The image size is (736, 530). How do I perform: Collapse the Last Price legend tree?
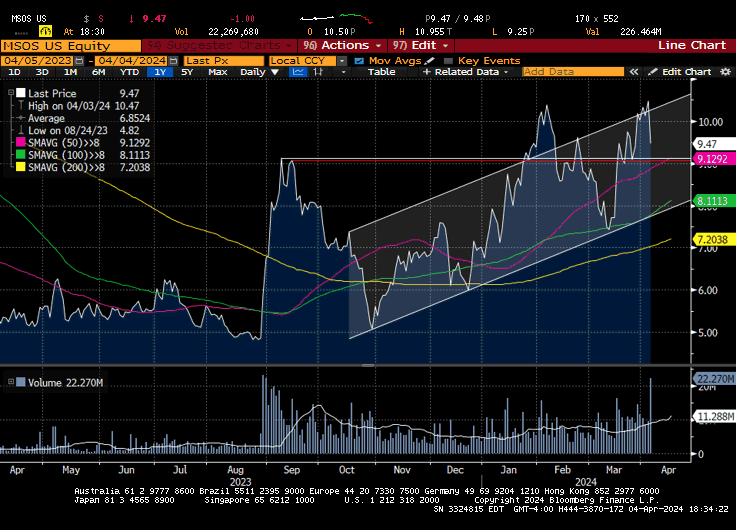tap(10, 93)
